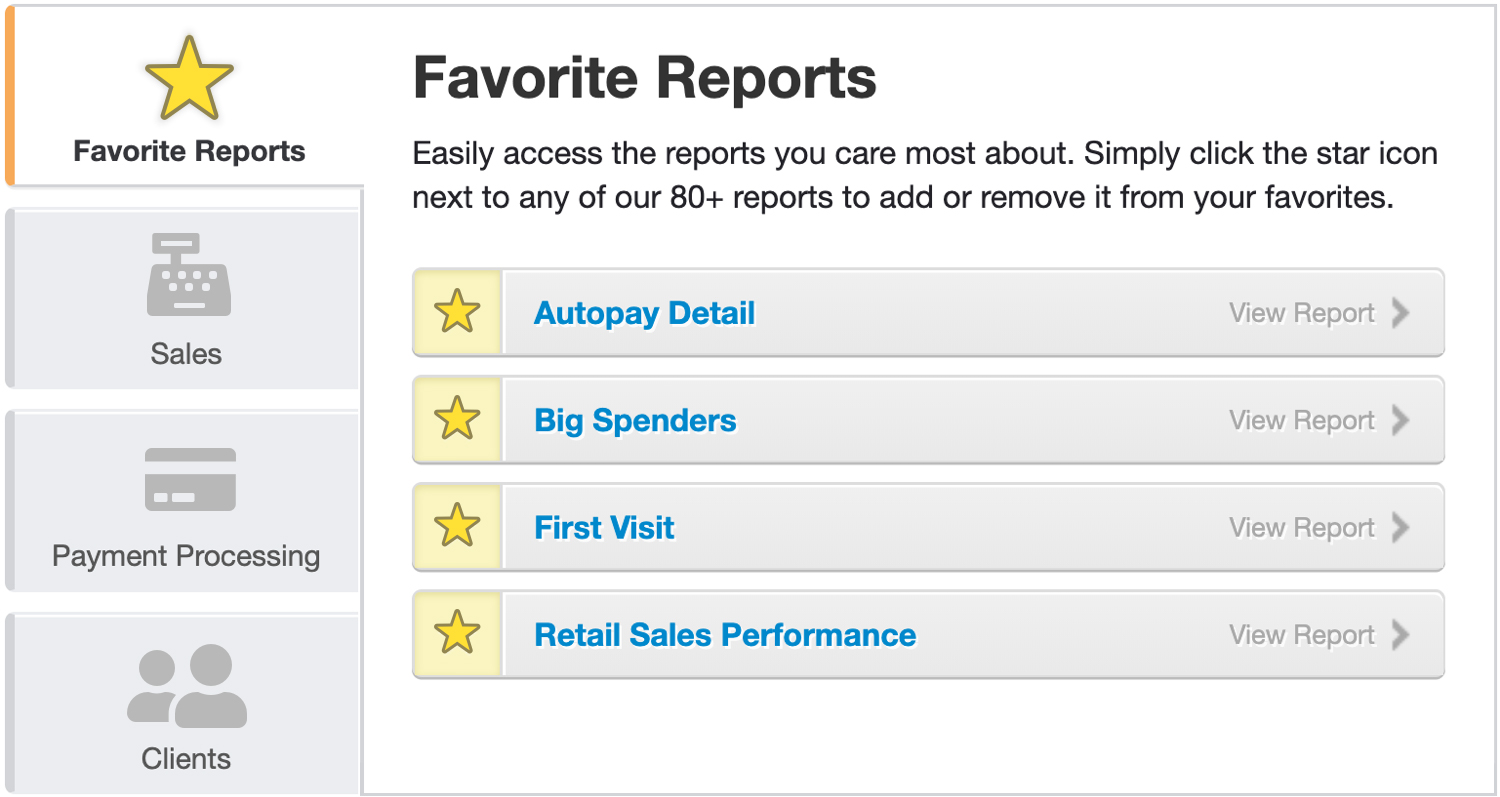Click the Payment Processing credit card icon
This screenshot has width=1500, height=797.
(190, 479)
